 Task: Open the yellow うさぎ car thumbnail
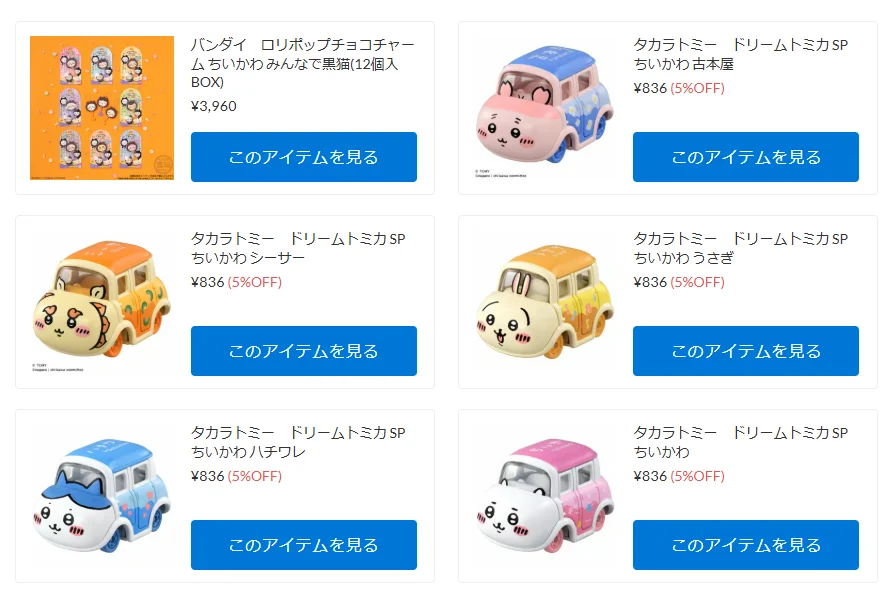[x=545, y=302]
